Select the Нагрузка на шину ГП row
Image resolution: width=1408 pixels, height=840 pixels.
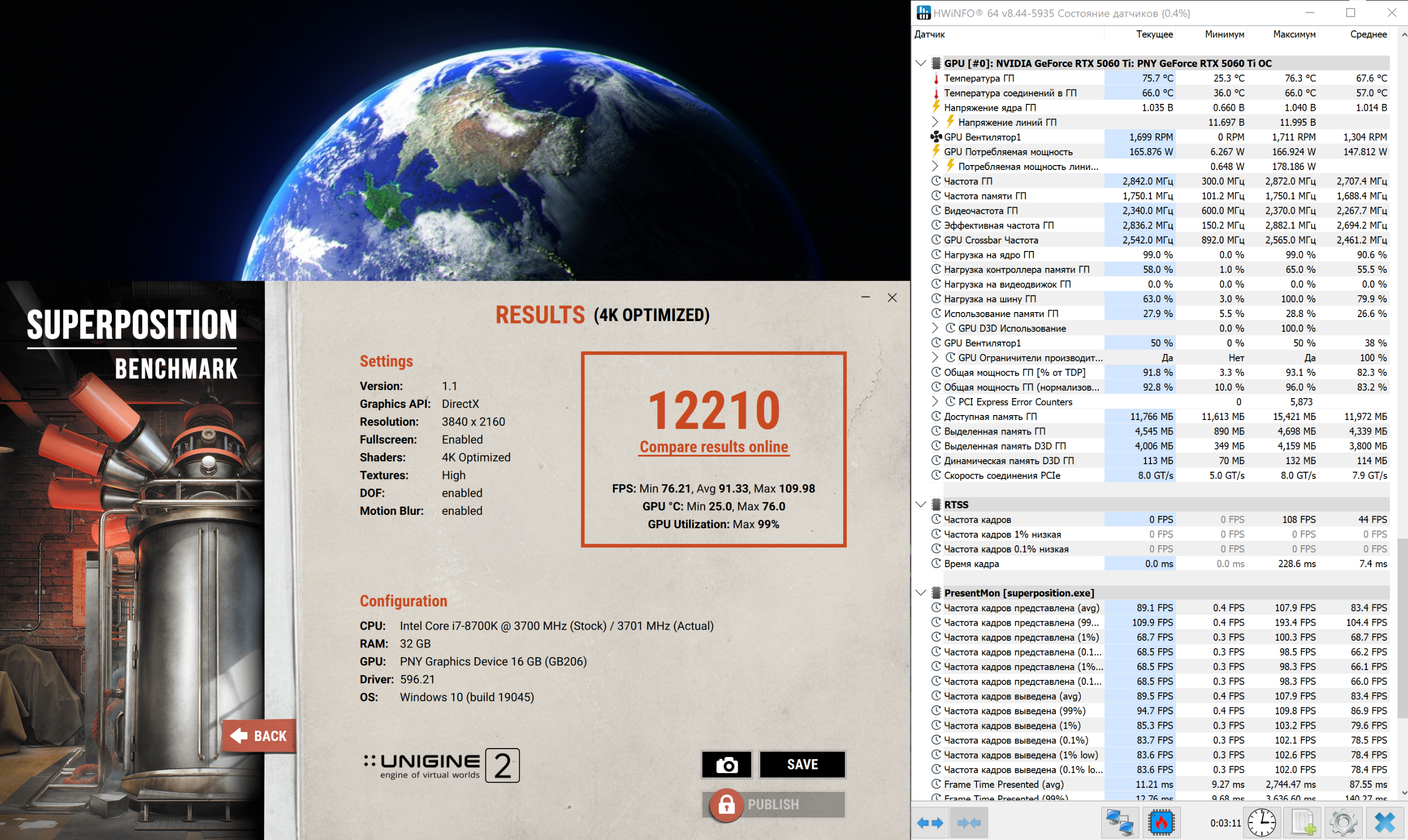pos(1160,299)
